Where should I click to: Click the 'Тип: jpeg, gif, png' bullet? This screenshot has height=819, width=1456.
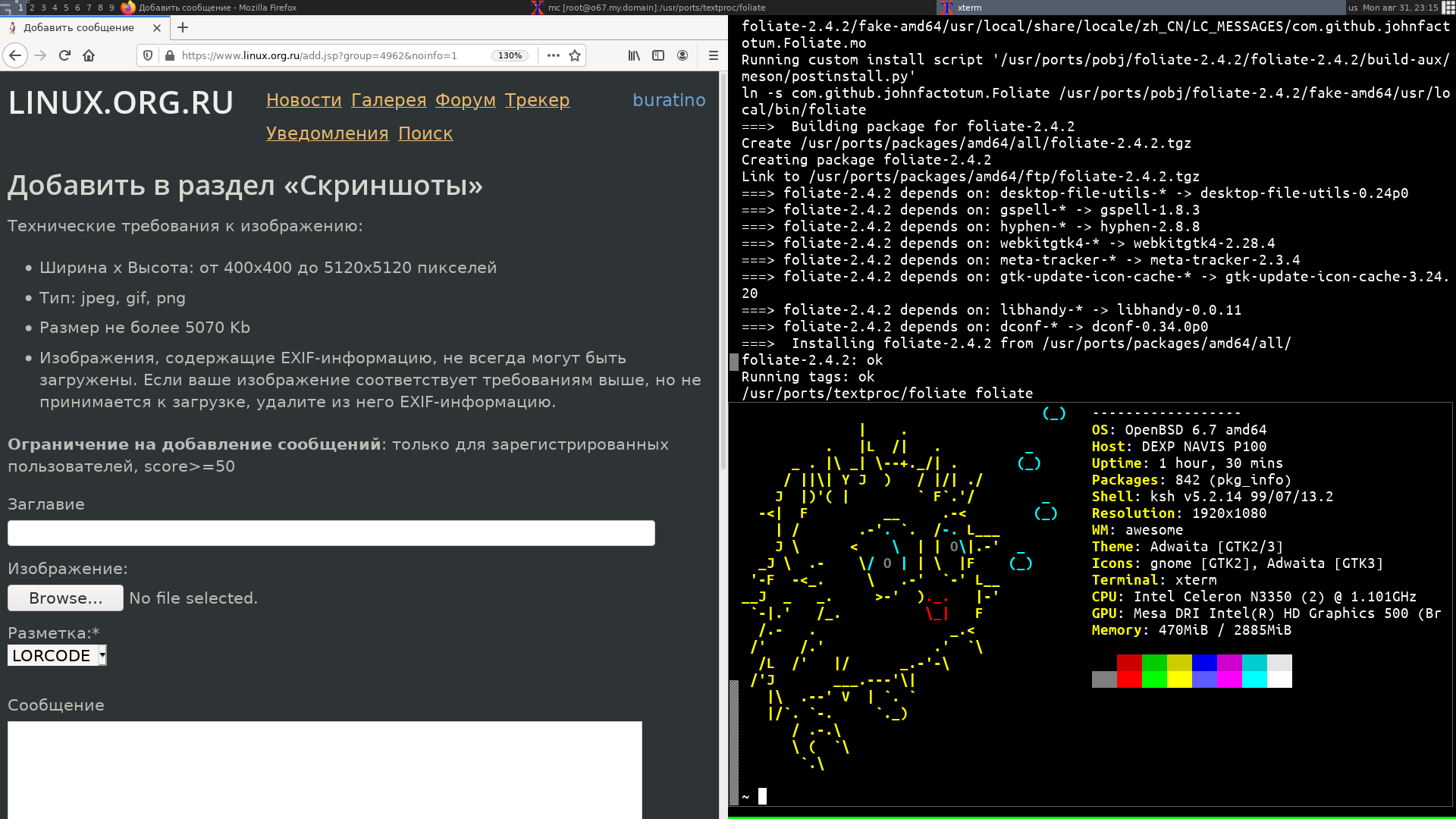click(x=112, y=298)
